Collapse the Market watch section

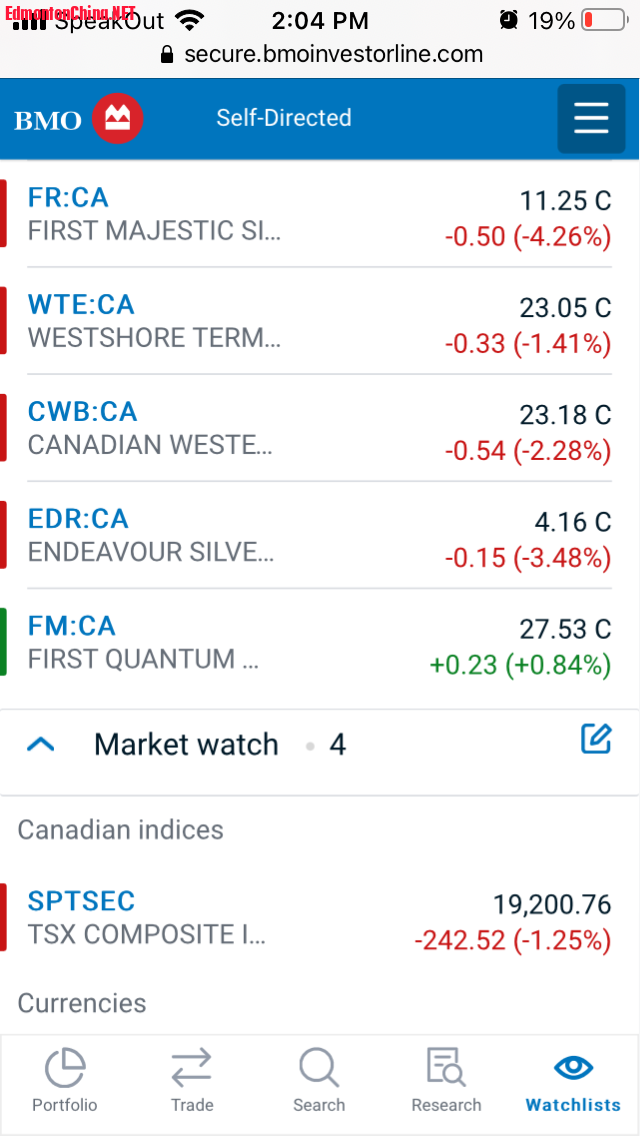(41, 745)
